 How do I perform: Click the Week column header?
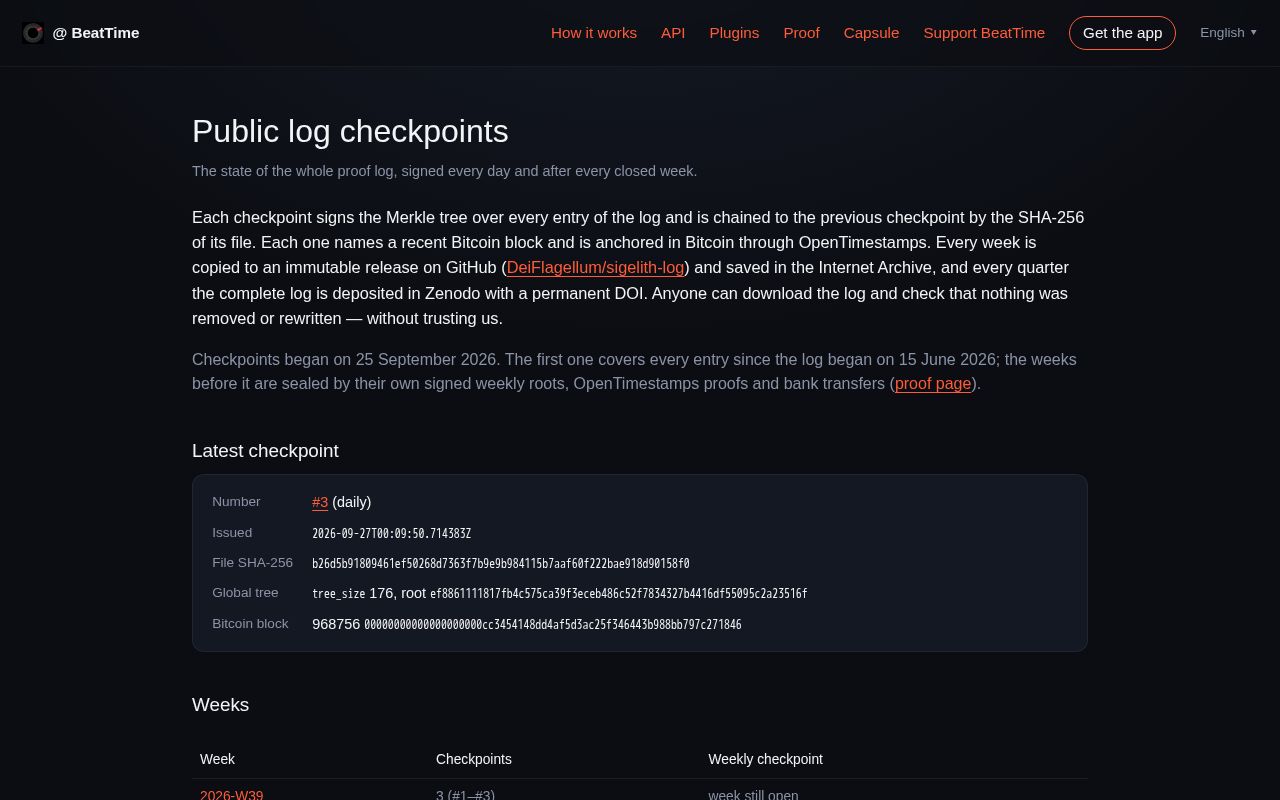[217, 759]
